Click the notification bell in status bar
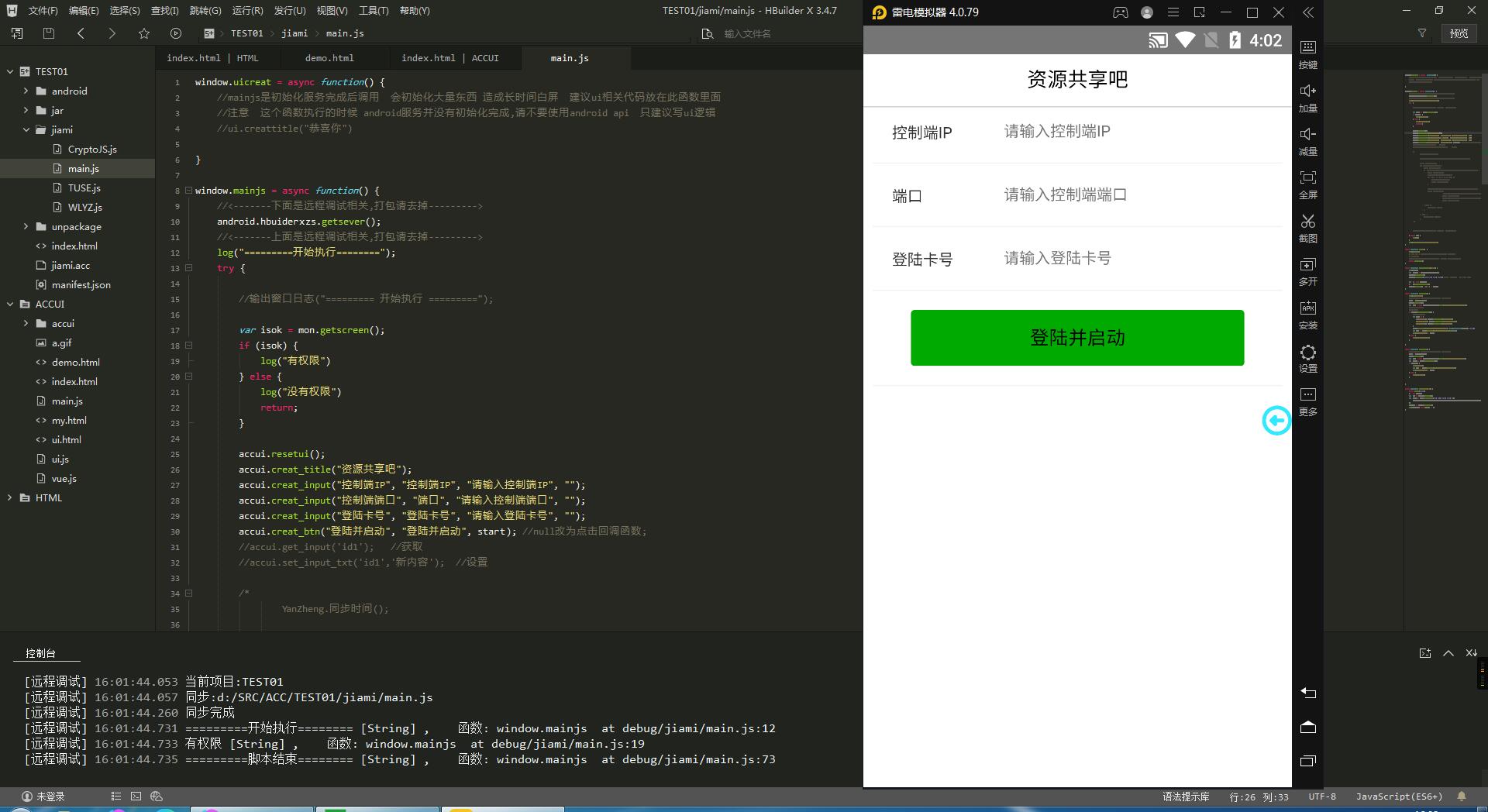Screen dimensions: 1488x812 coord(1462,796)
